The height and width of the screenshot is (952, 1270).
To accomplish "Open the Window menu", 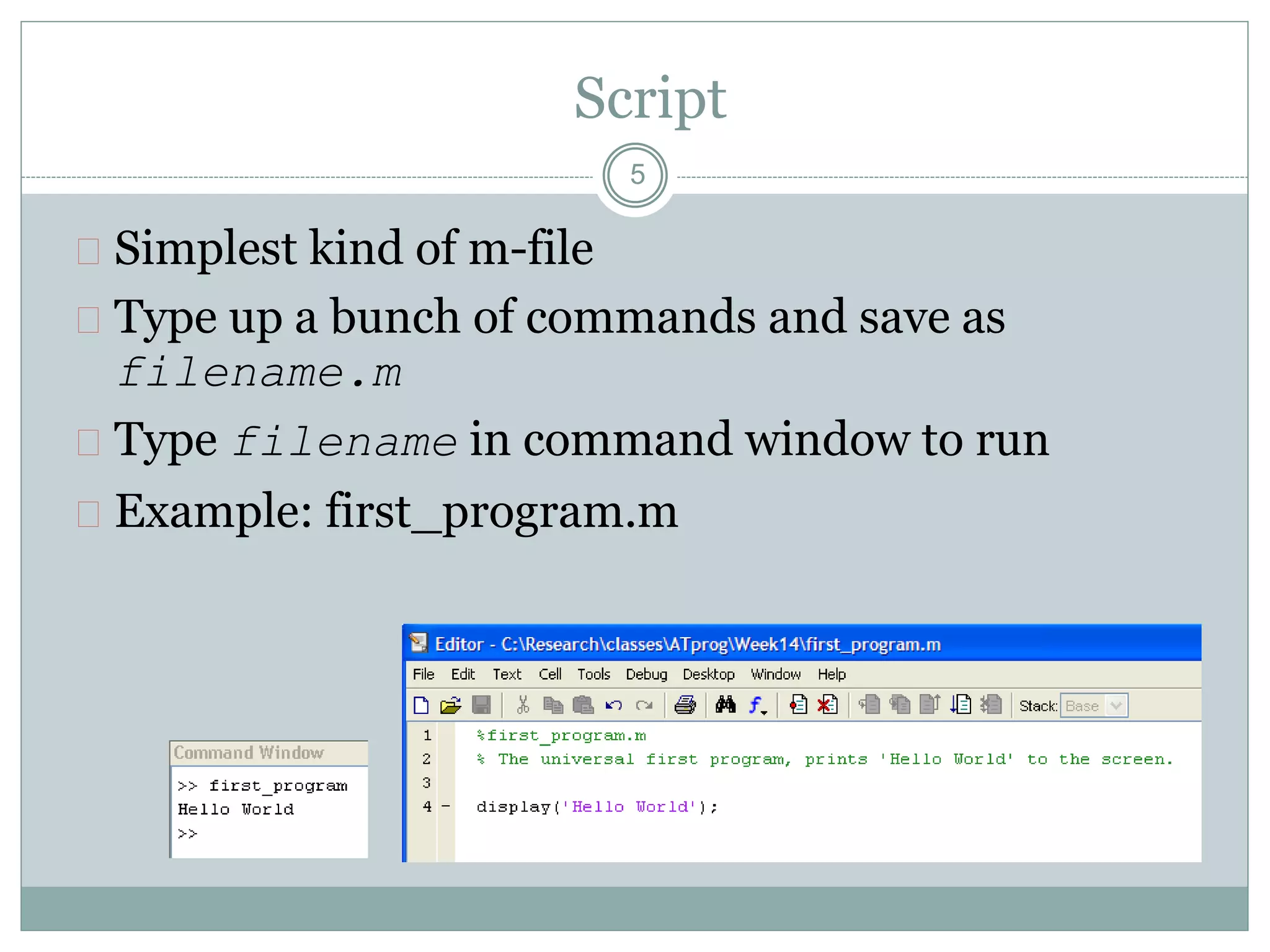I will [776, 674].
